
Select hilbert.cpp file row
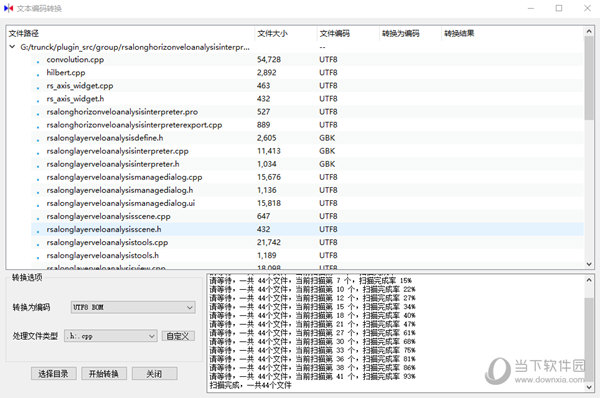307,73
